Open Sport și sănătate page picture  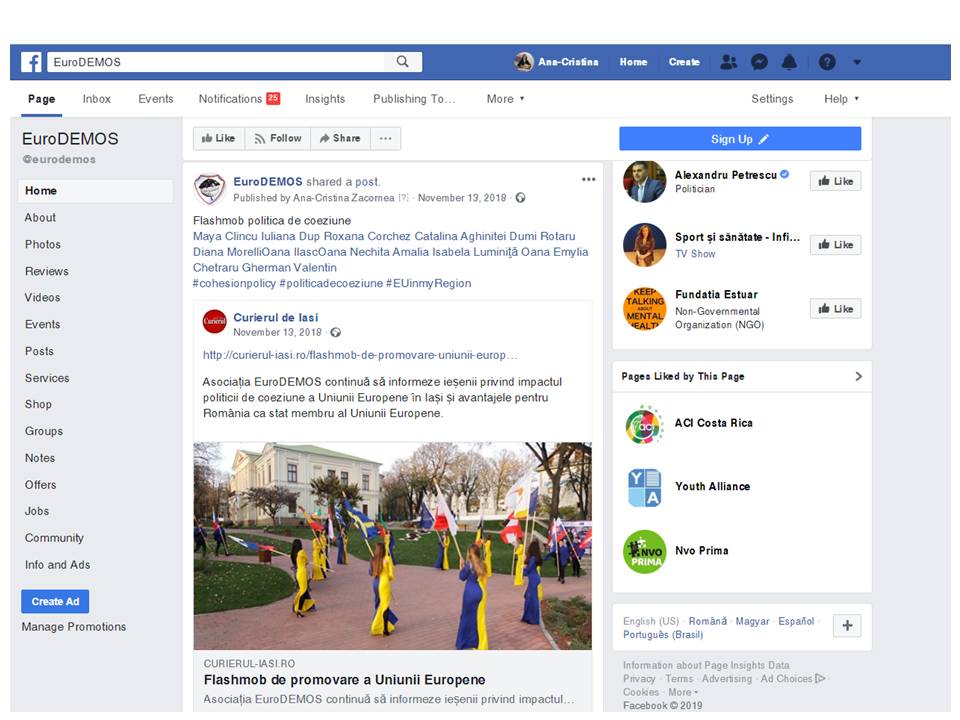tap(644, 244)
